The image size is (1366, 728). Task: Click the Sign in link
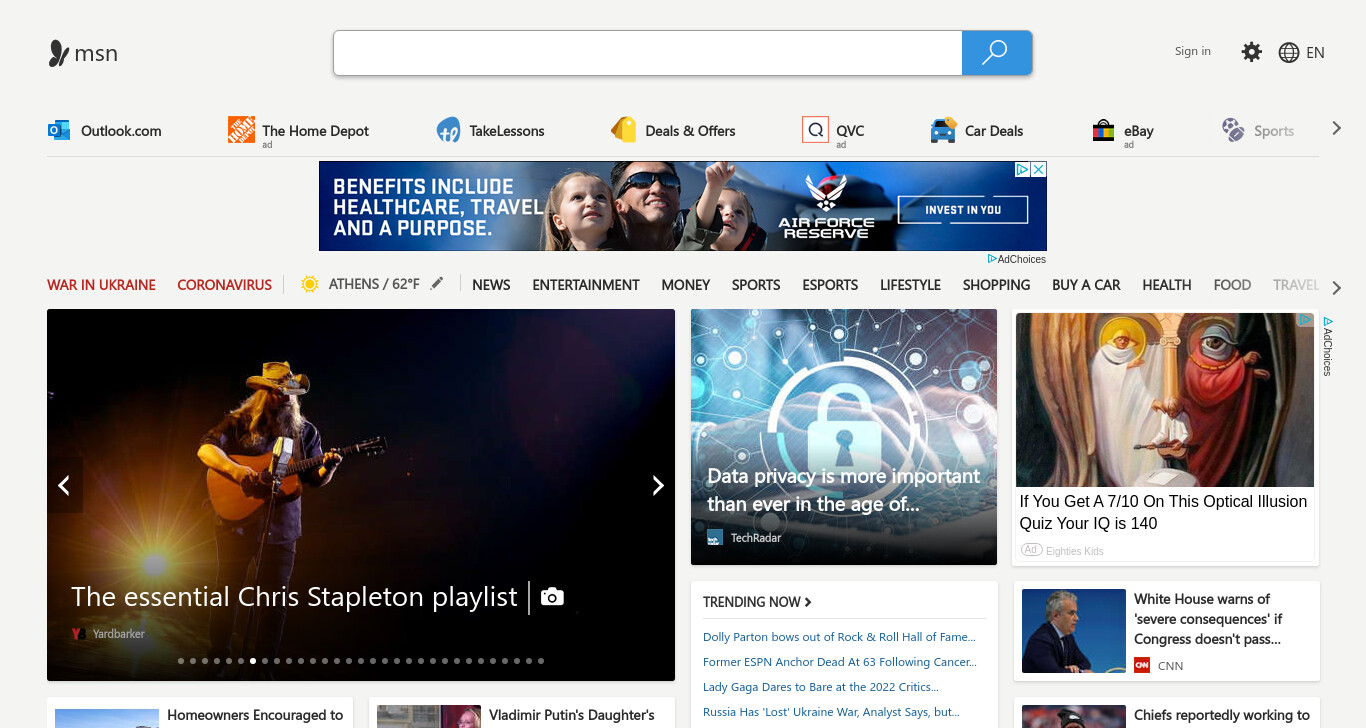1192,51
